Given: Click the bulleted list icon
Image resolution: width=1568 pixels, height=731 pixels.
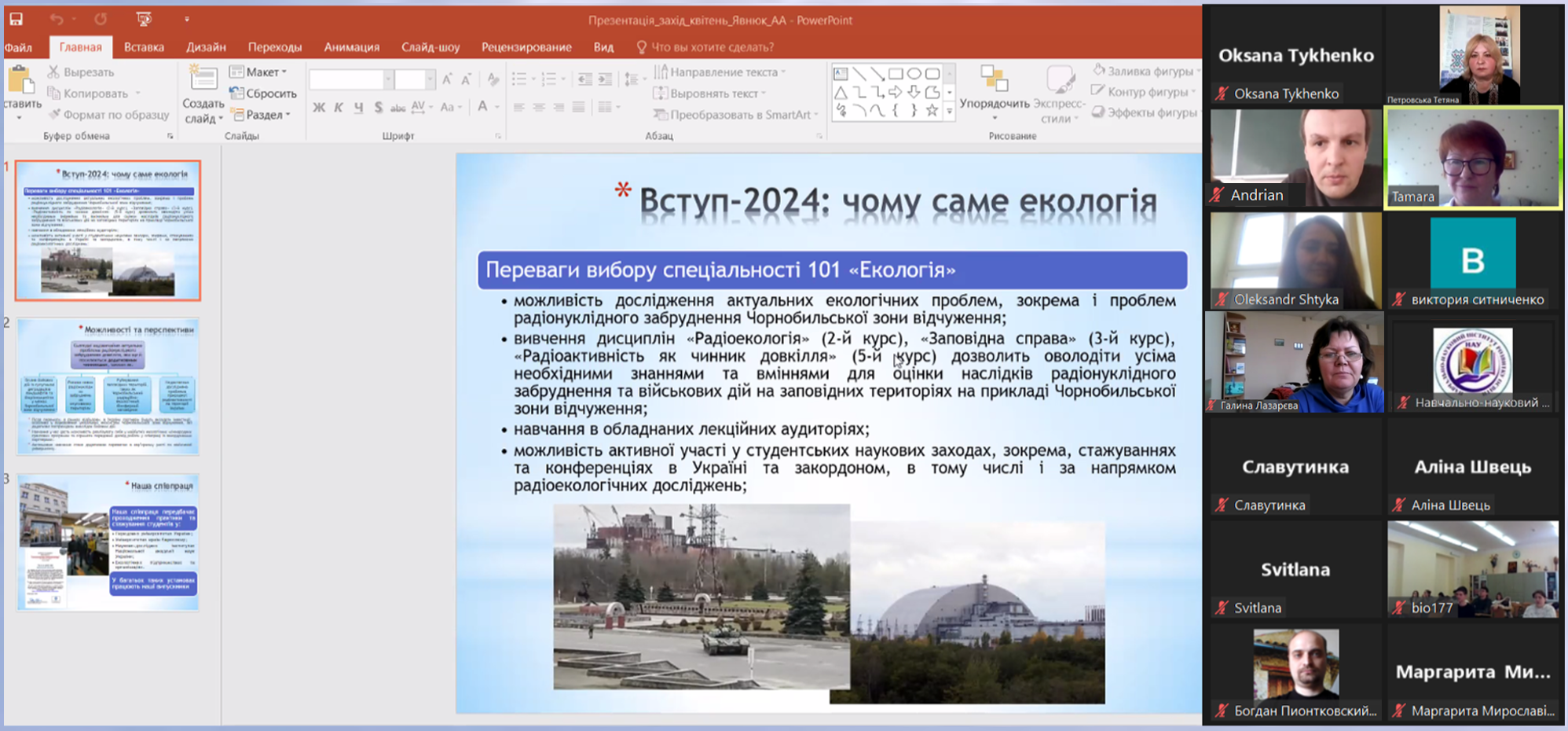Looking at the screenshot, I should 518,79.
